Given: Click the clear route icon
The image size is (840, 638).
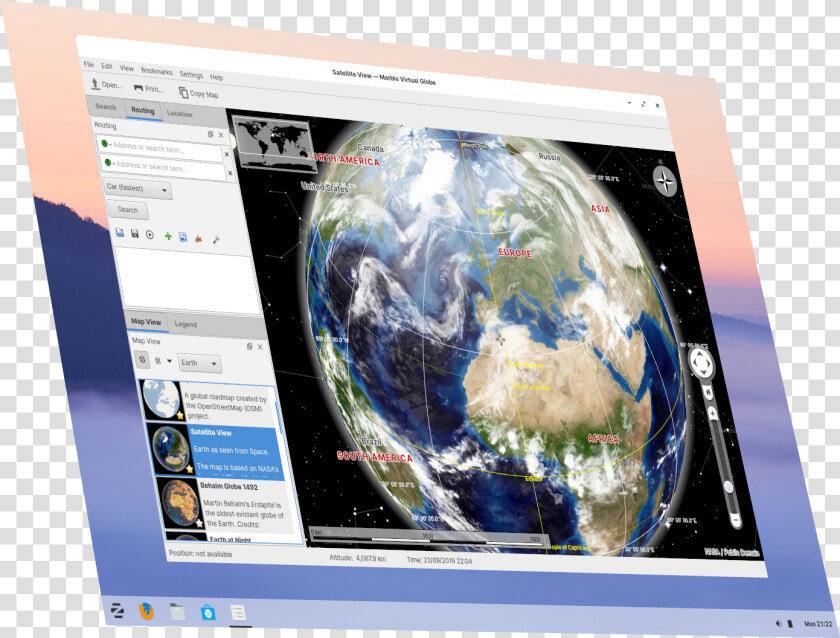Looking at the screenshot, I should coord(199,238).
